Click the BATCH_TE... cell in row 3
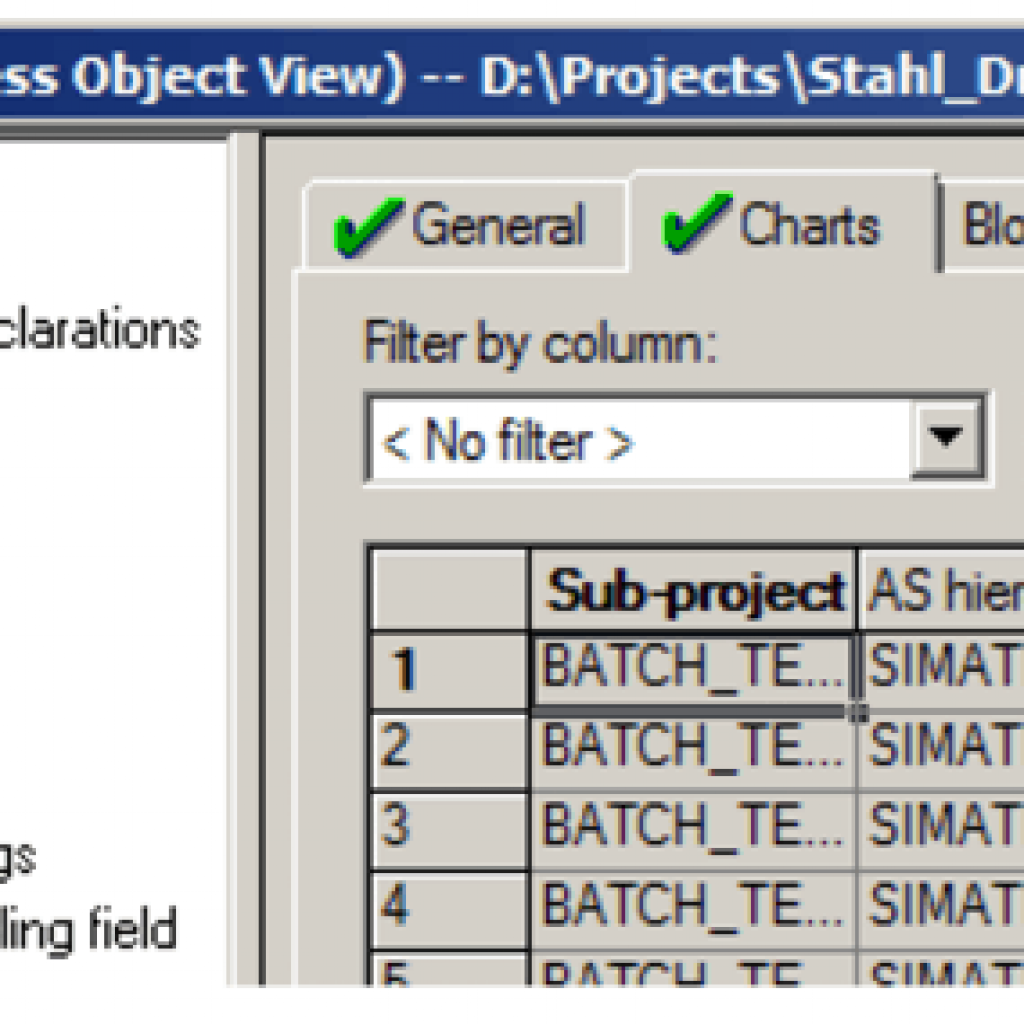Viewport: 1024px width, 1024px height. (x=694, y=829)
